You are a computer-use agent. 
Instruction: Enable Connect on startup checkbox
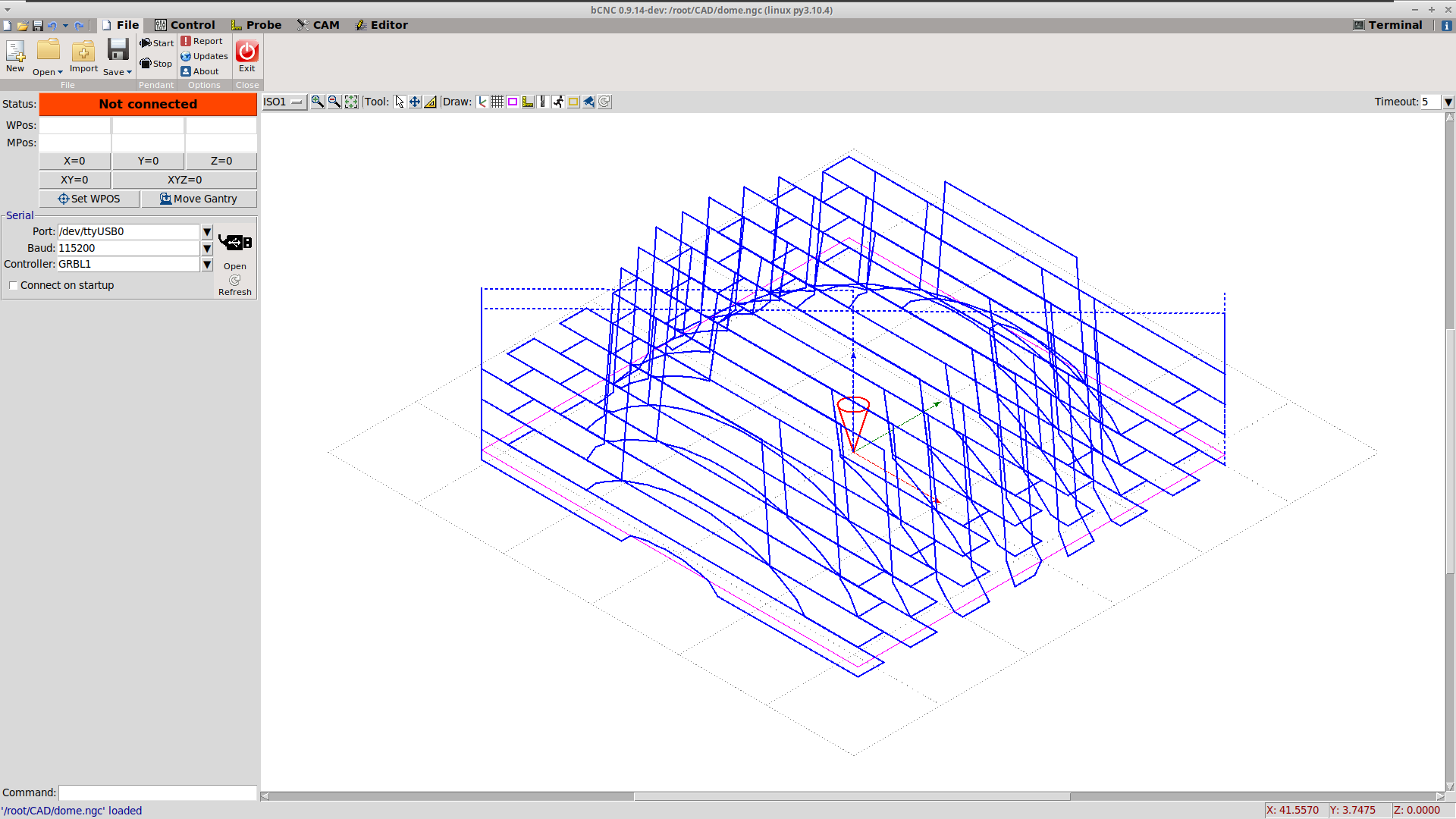coord(12,285)
